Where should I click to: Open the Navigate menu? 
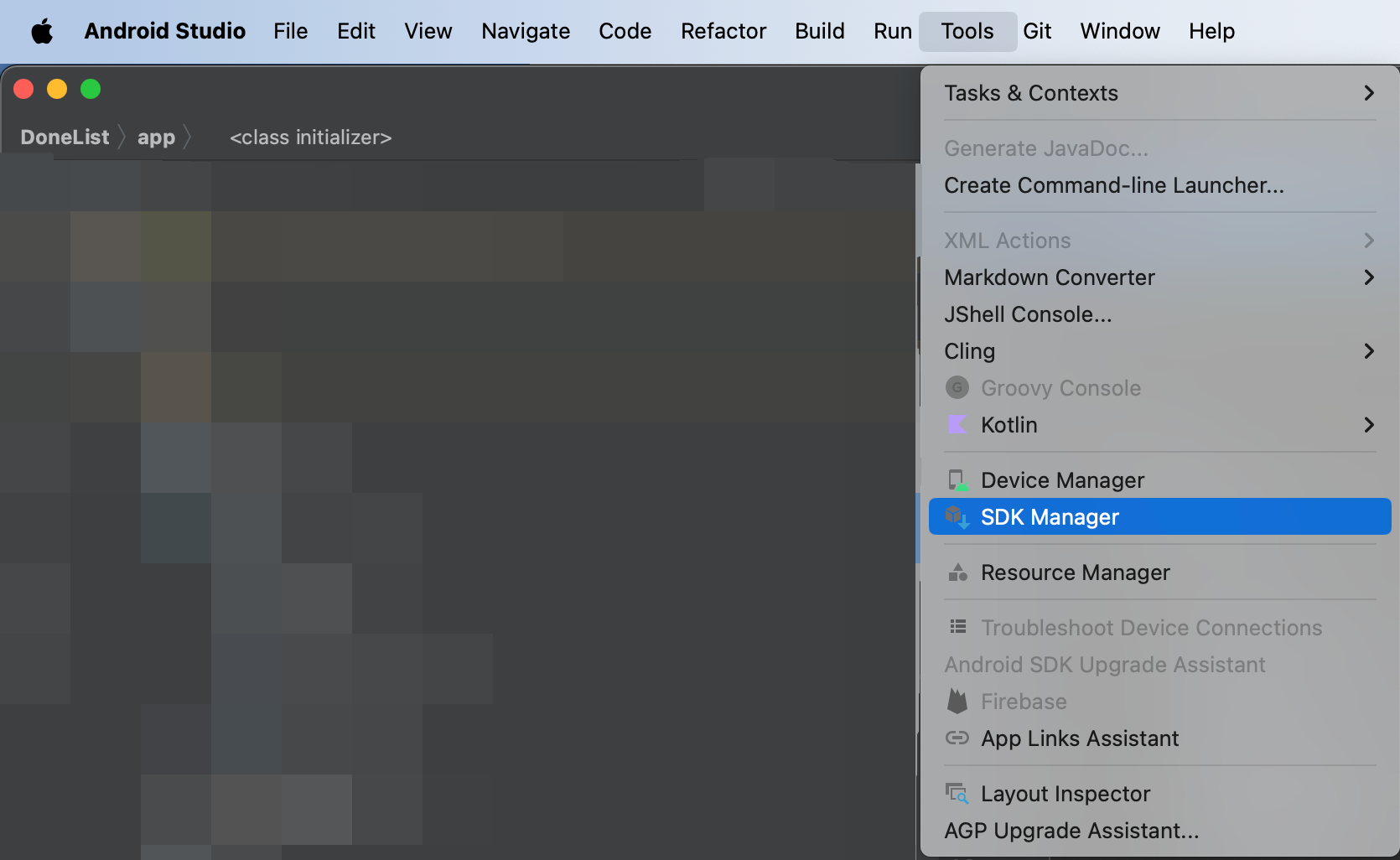coord(526,32)
